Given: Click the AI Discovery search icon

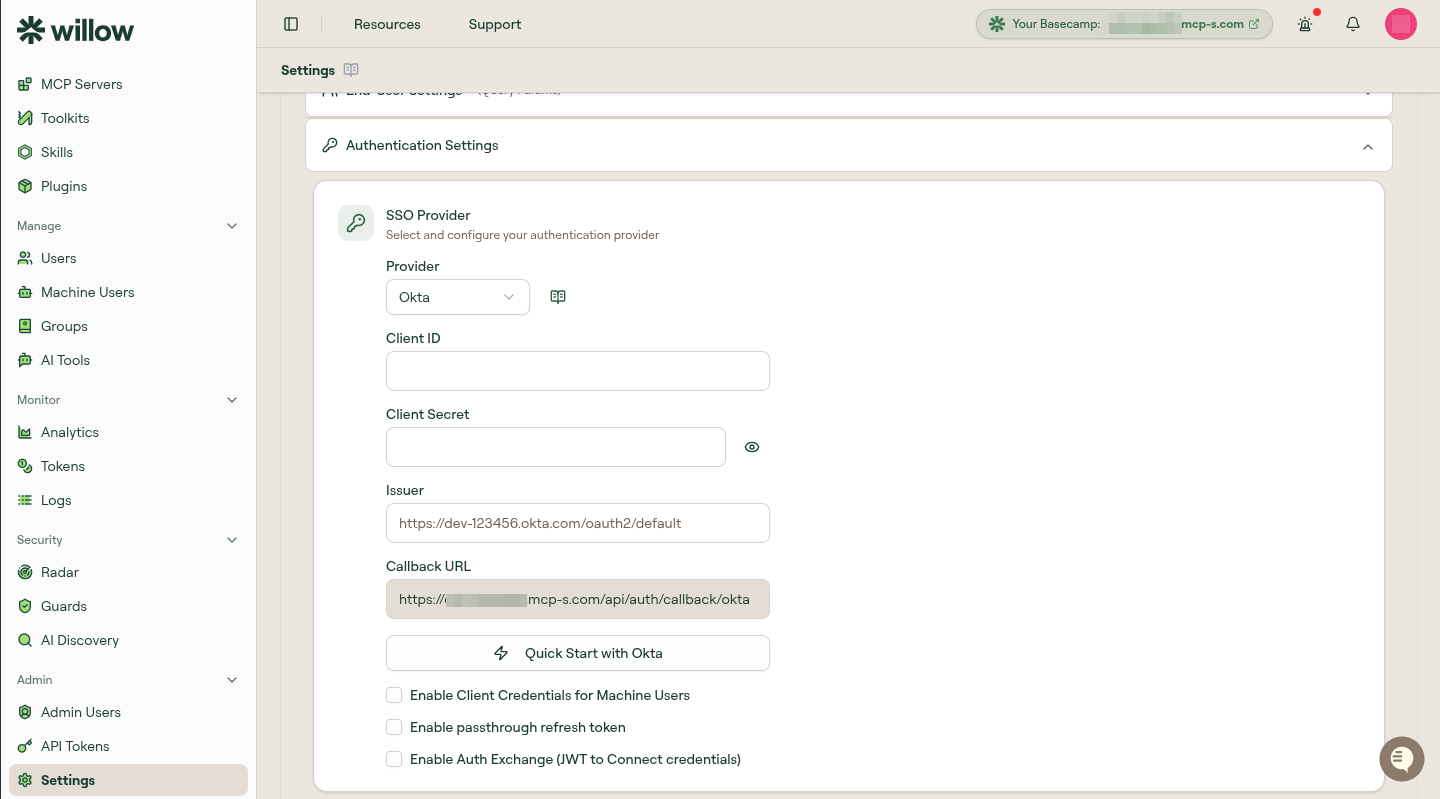Looking at the screenshot, I should pyautogui.click(x=25, y=640).
